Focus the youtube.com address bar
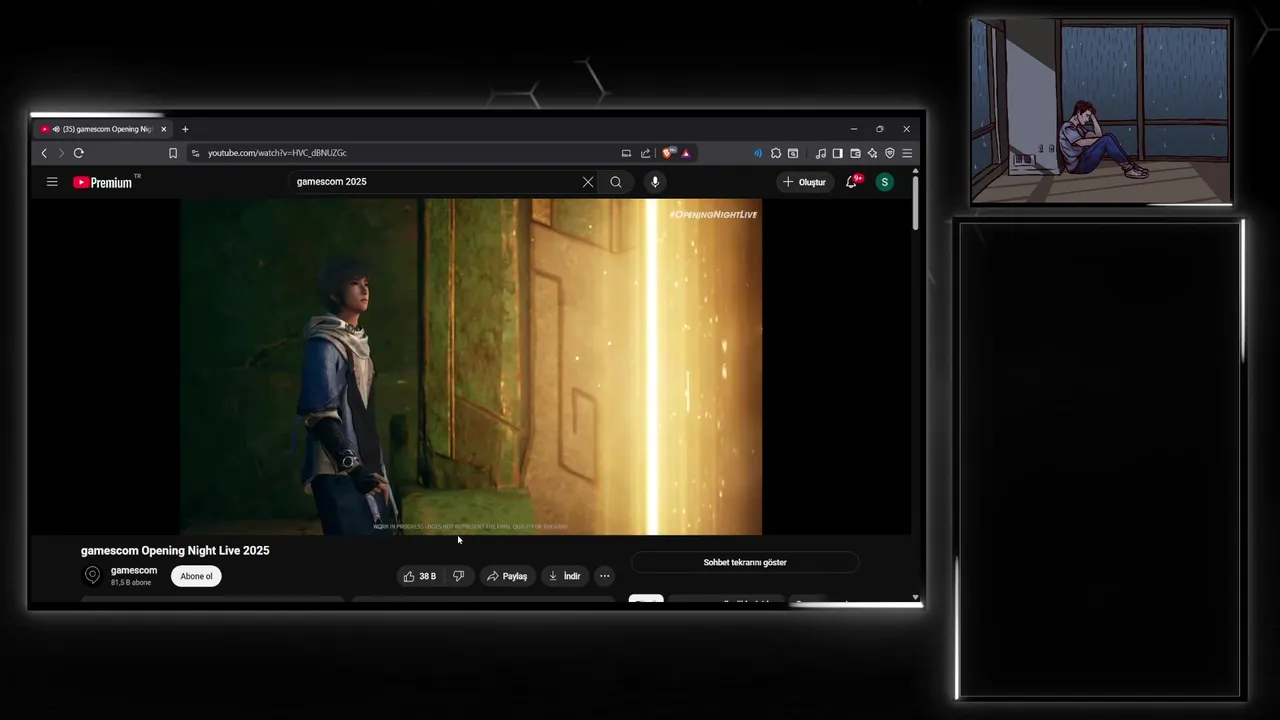 click(400, 153)
